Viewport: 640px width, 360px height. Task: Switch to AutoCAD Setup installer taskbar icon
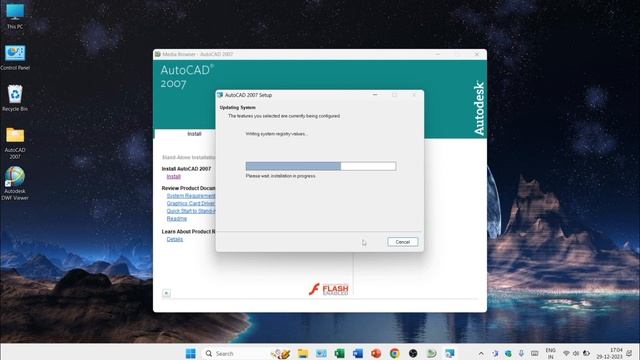coord(450,353)
